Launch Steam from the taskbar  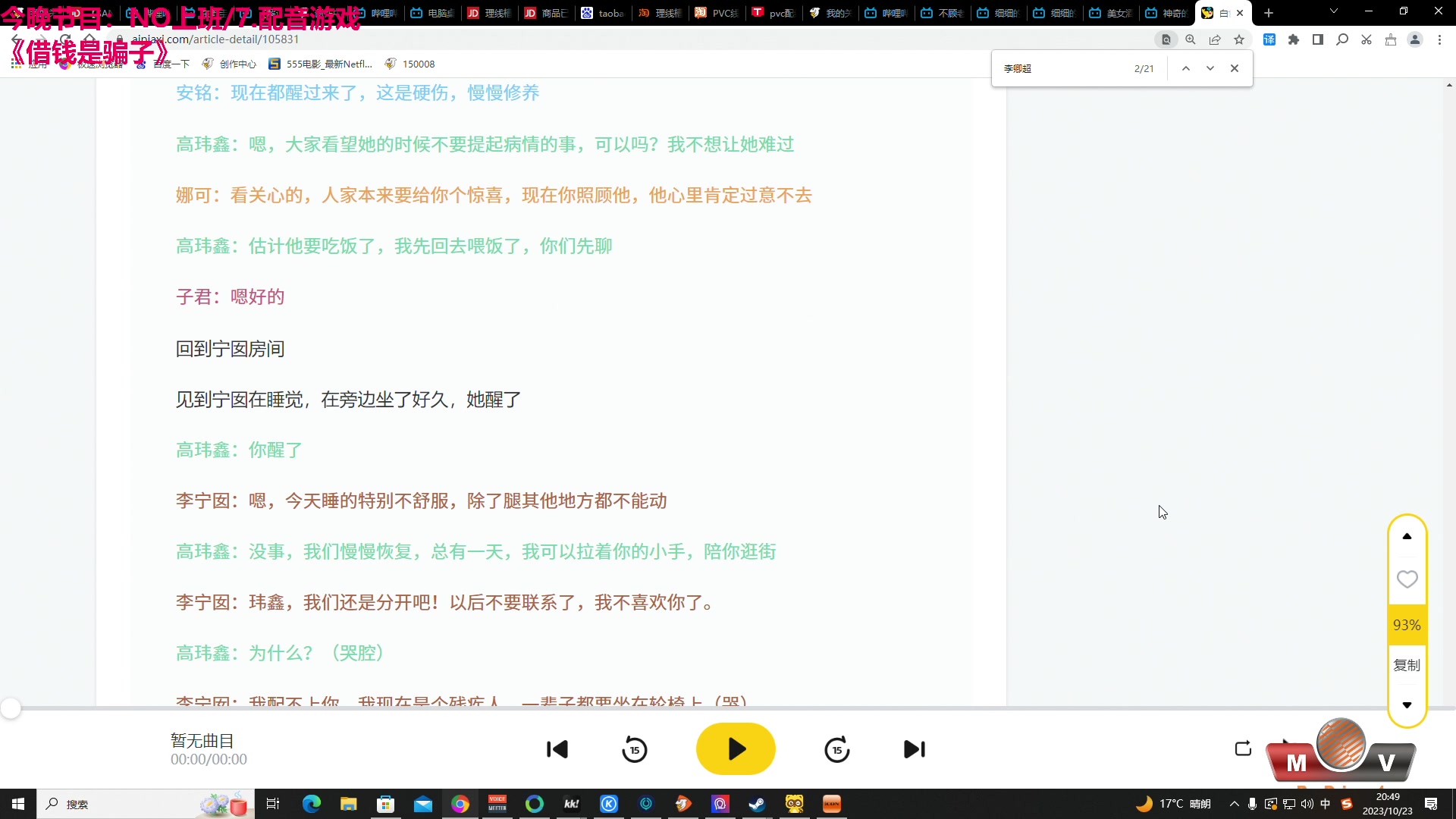757,804
